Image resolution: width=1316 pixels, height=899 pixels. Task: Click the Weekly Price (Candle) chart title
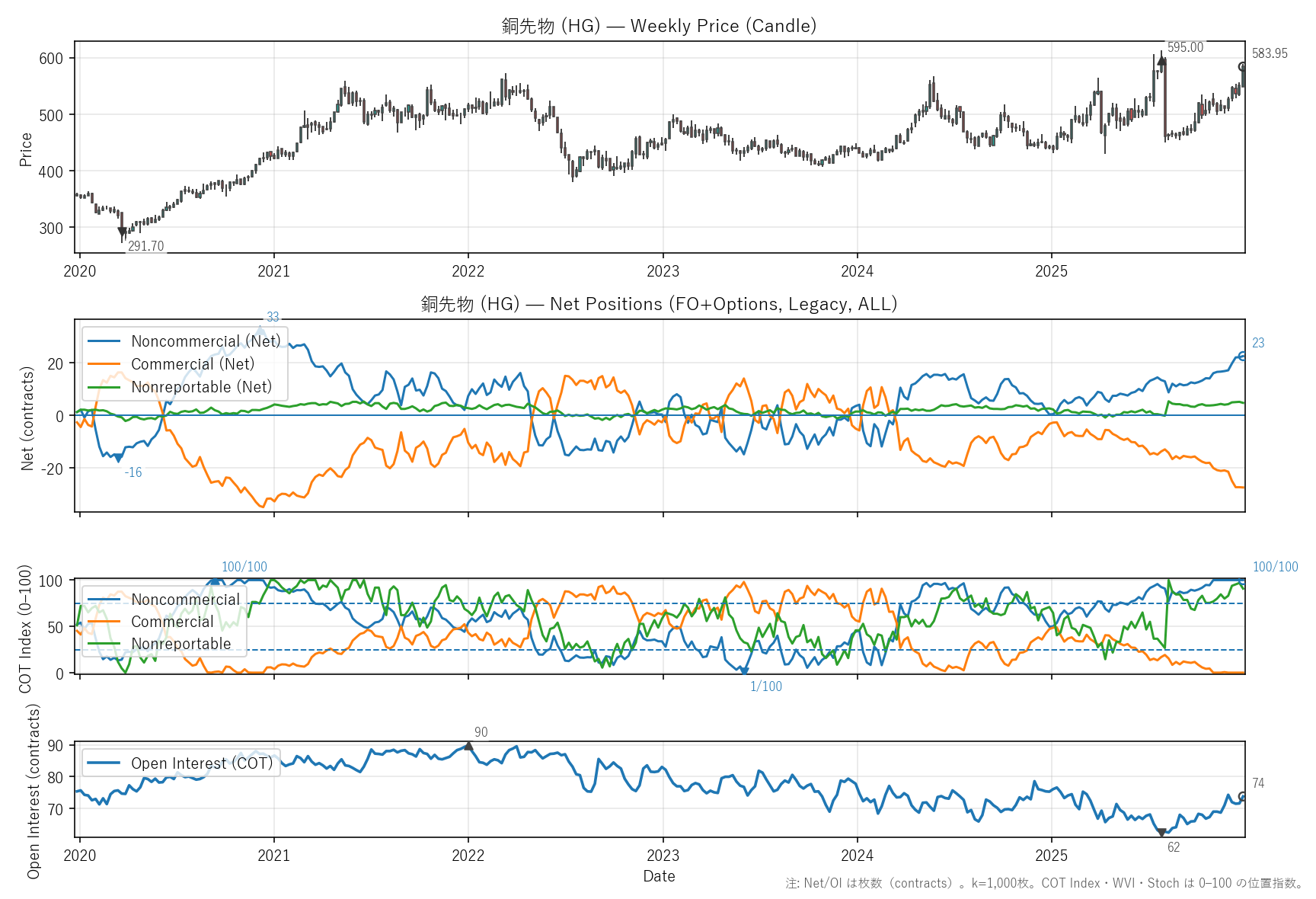(x=659, y=26)
